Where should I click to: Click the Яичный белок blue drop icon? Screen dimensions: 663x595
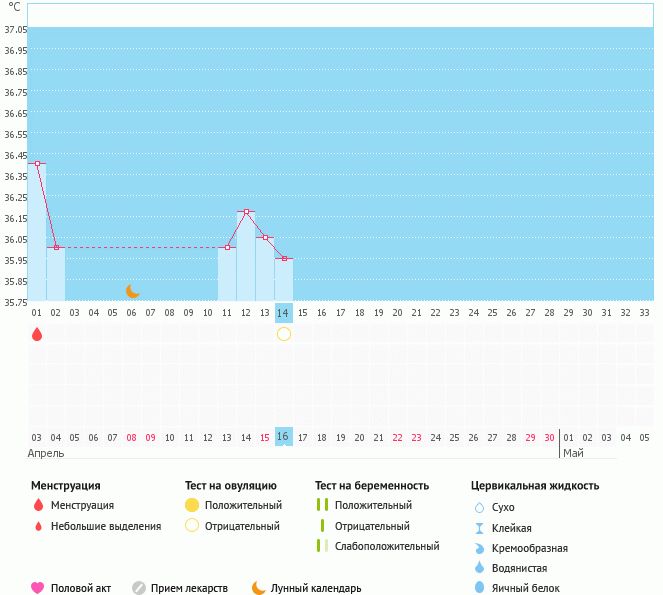click(x=479, y=588)
